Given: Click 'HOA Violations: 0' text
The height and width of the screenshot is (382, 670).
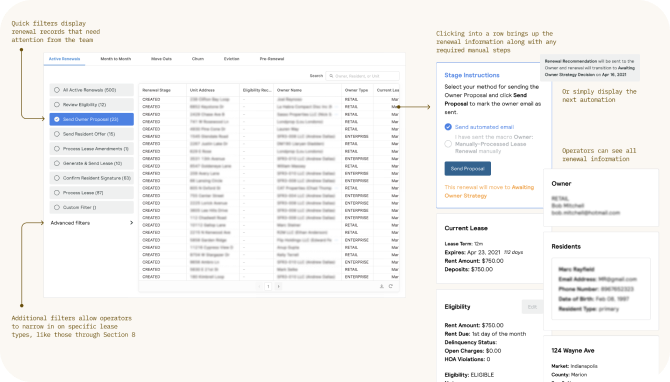Looking at the screenshot, I should point(467,359).
